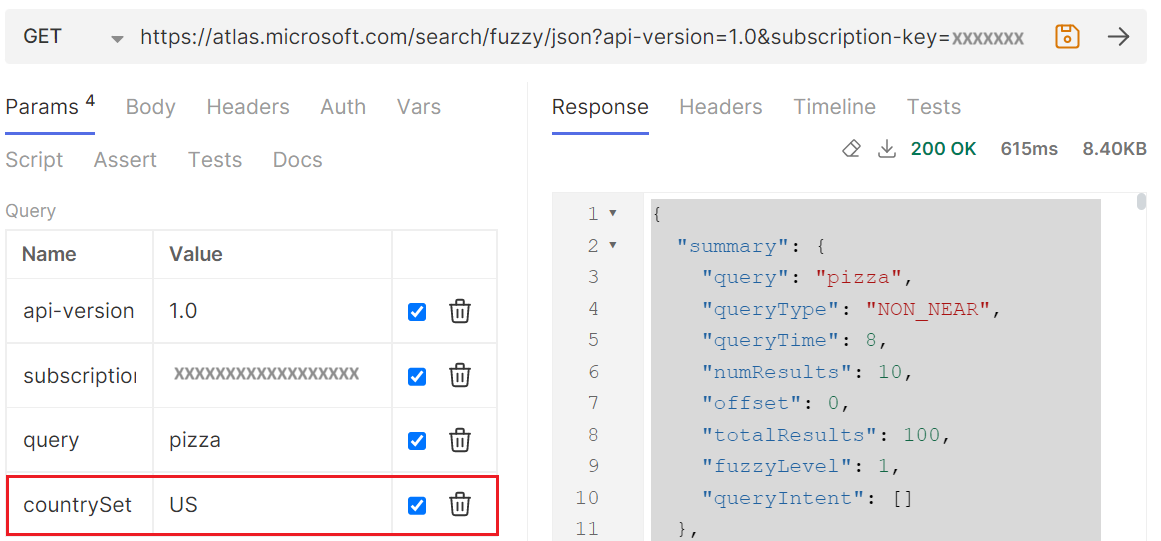Open the Auth tab
Screen dimensions: 1161x541
343,107
